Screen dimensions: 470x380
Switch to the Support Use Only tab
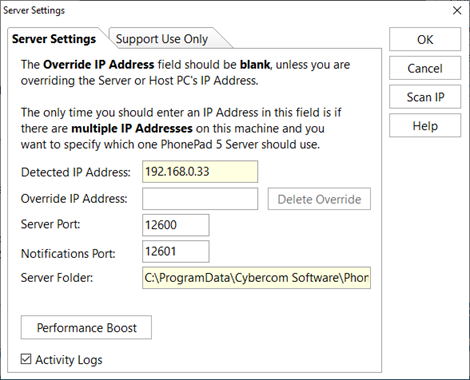(162, 39)
